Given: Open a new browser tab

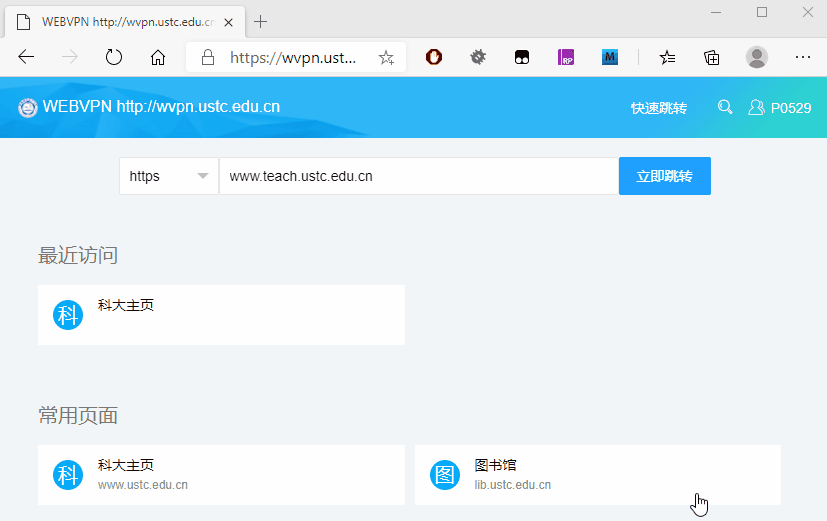Looking at the screenshot, I should point(261,22).
